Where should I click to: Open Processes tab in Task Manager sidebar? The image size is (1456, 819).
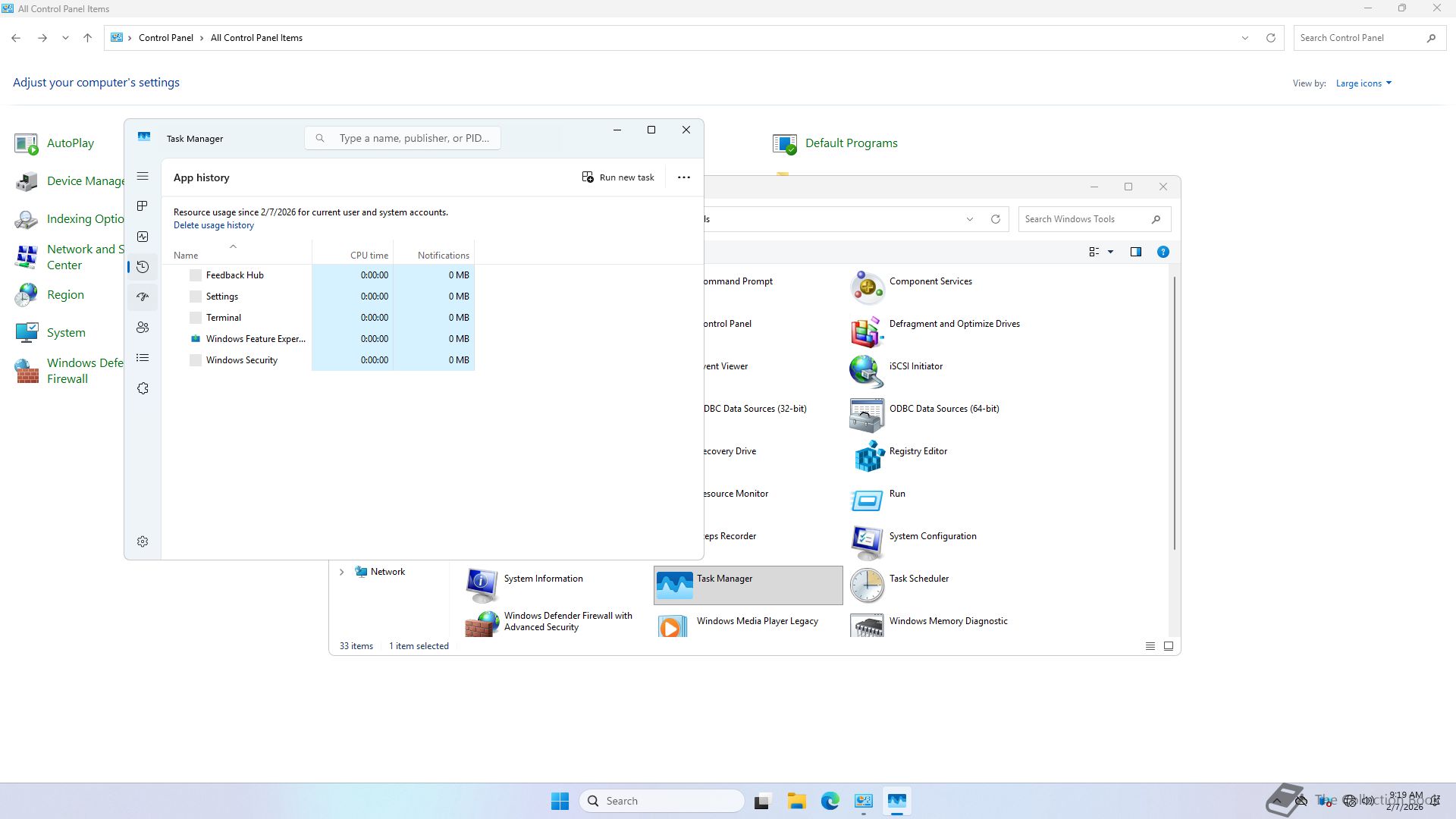point(143,206)
